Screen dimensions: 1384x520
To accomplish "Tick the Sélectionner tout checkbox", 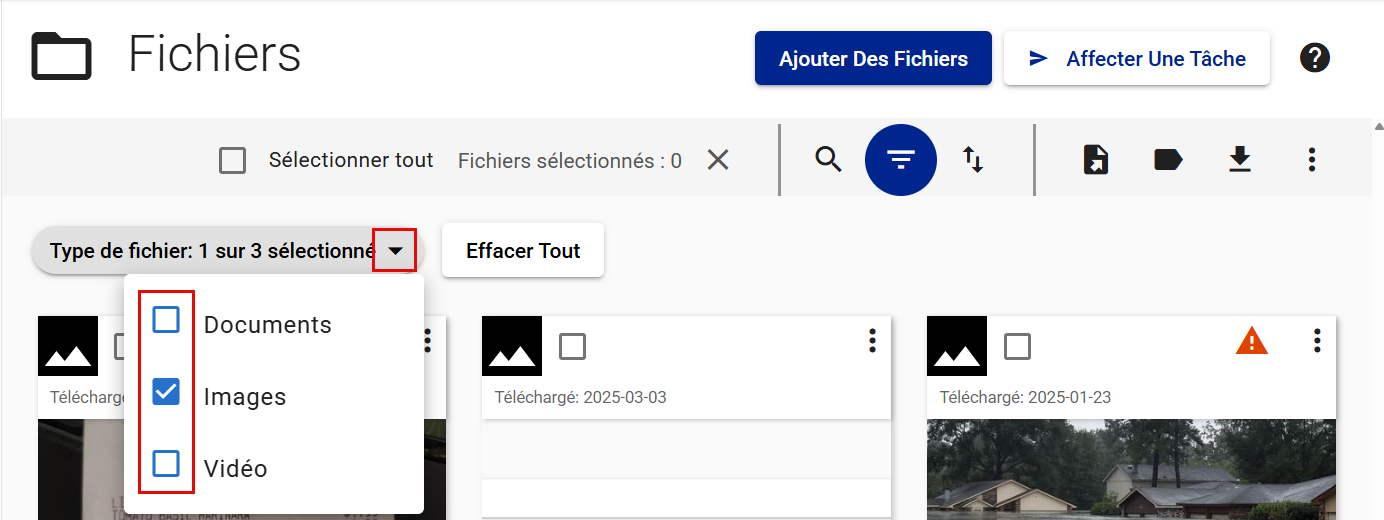I will (x=233, y=160).
